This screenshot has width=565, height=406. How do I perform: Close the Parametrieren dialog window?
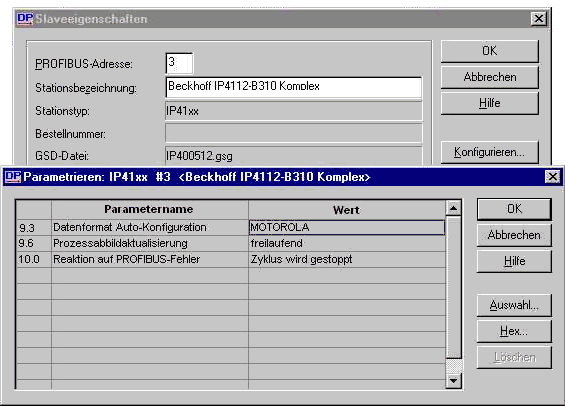(x=552, y=177)
